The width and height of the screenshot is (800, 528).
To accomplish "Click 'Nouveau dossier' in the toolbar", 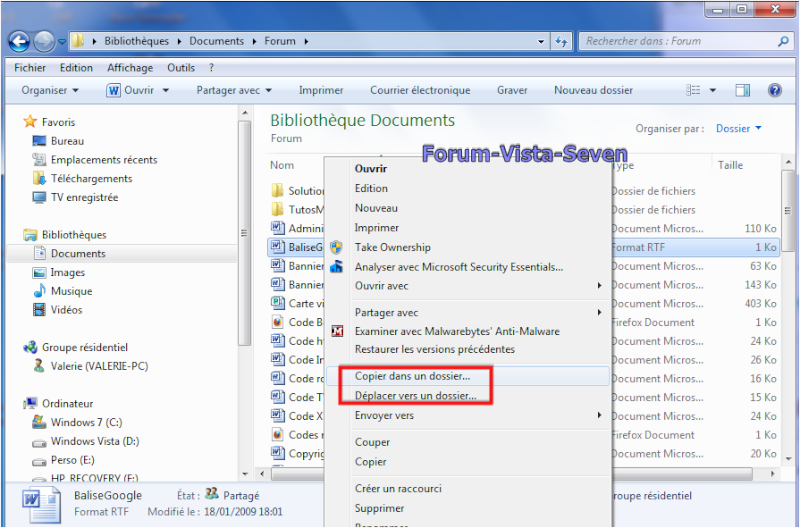I will pos(593,90).
